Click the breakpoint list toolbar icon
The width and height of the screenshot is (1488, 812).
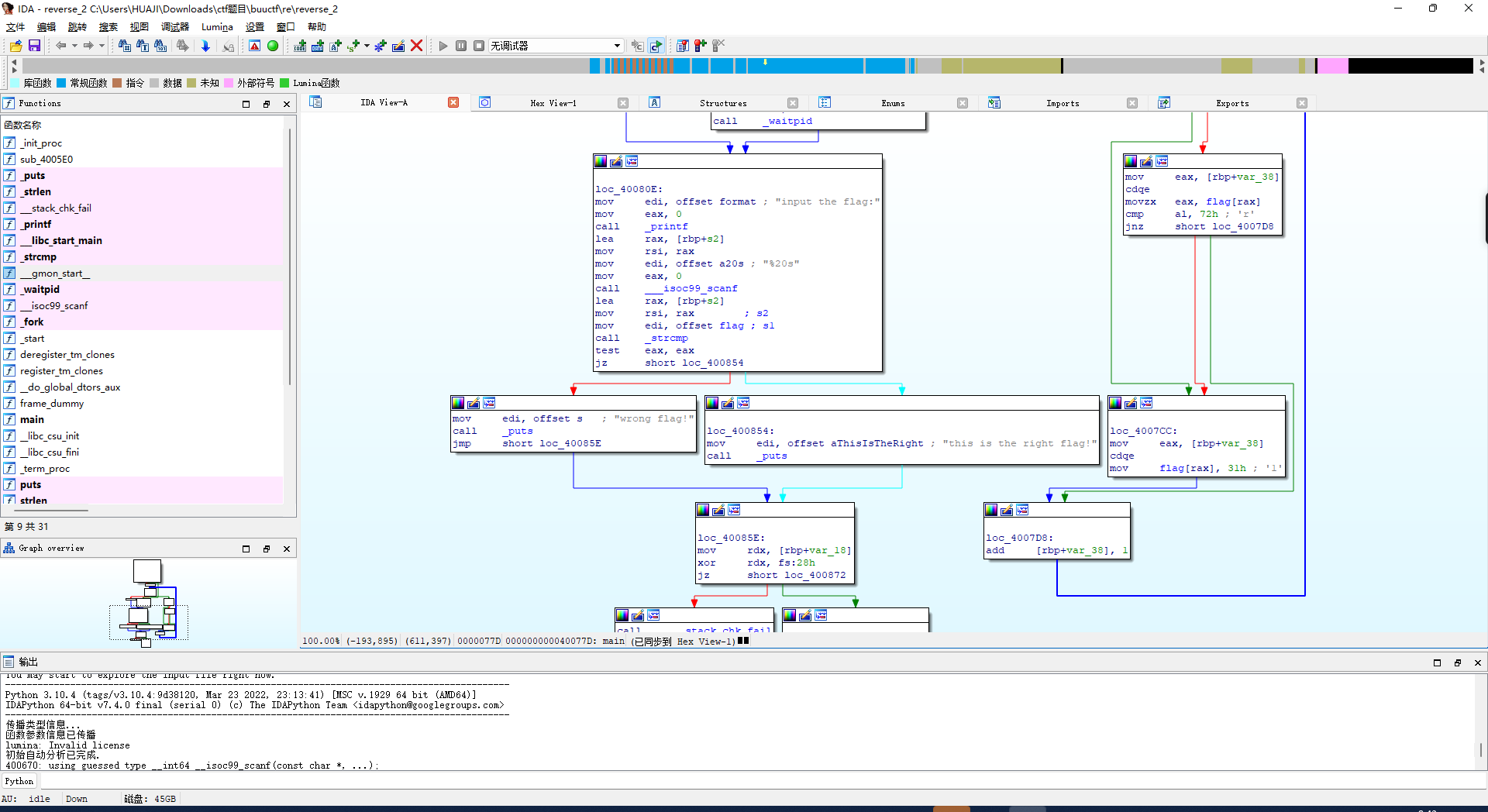pos(683,46)
